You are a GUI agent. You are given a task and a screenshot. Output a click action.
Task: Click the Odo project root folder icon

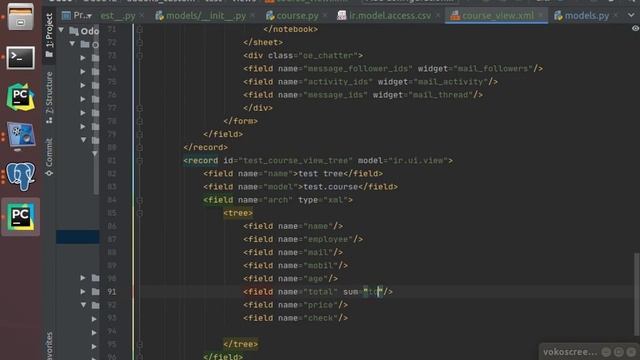click(x=74, y=31)
